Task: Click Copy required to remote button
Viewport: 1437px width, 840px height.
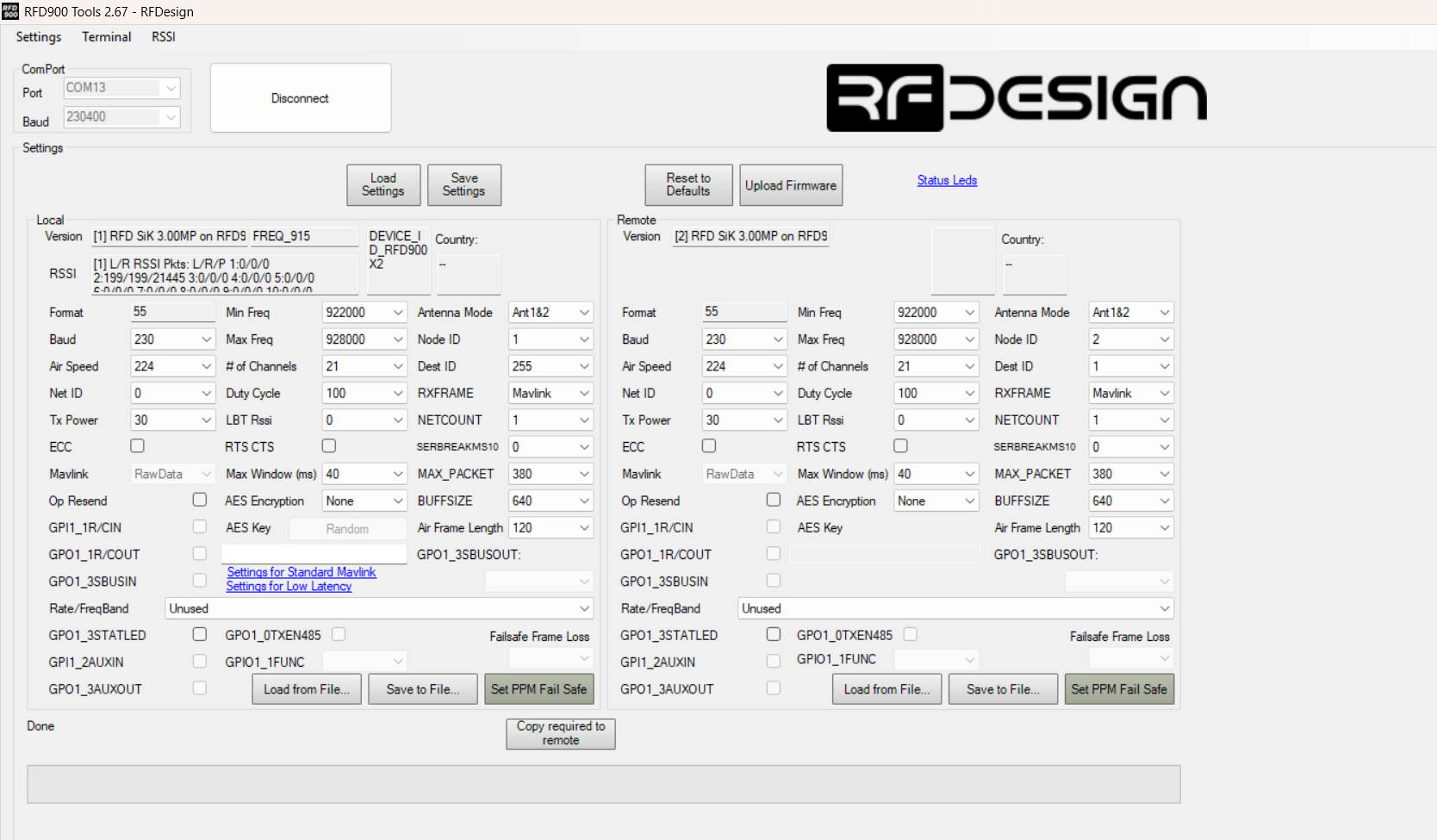Action: [561, 733]
